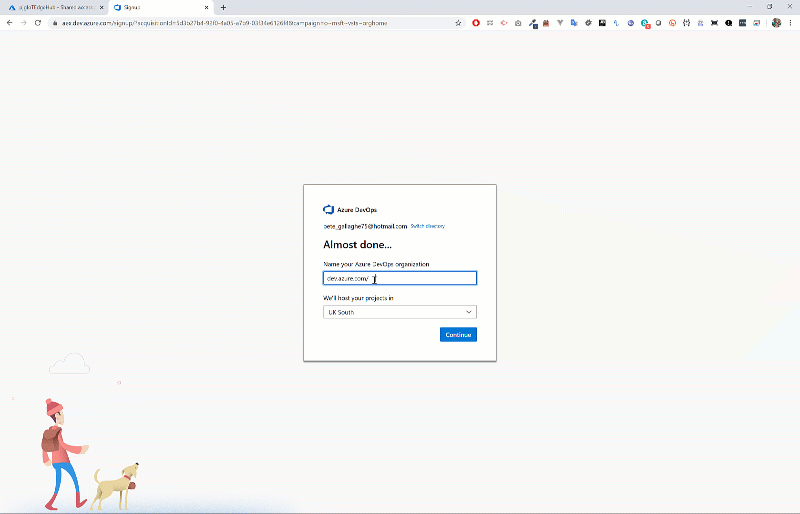Click the Switch directory link
The width and height of the screenshot is (800, 514).
[x=428, y=226]
